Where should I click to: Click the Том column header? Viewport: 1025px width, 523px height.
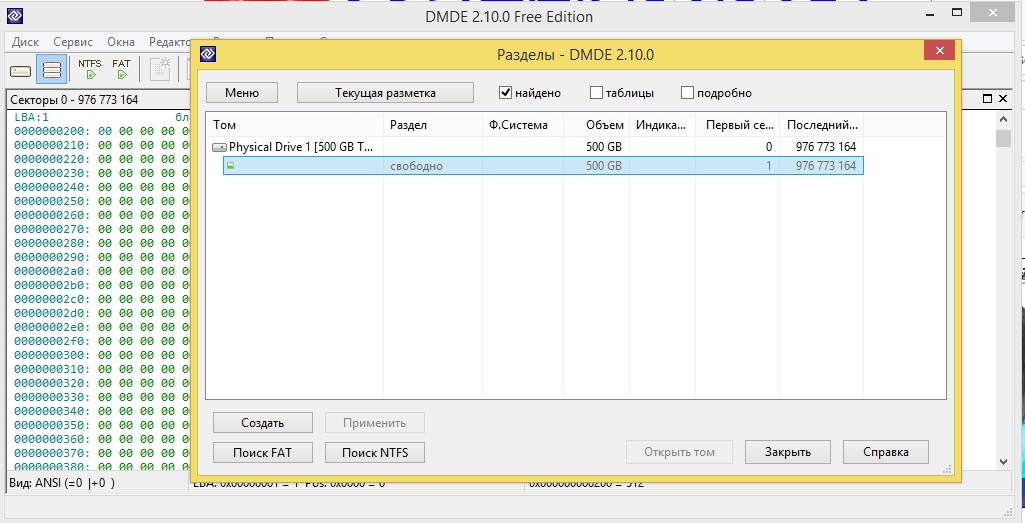[295, 125]
